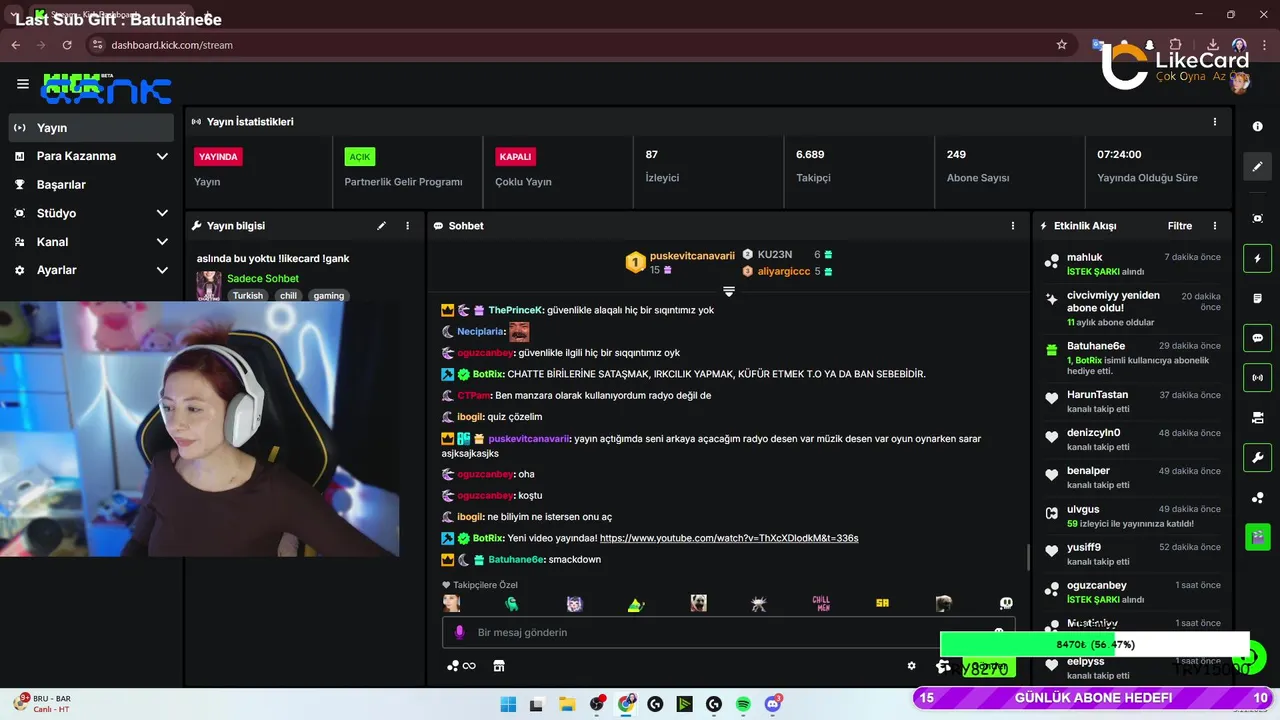1280x720 pixels.
Task: Collapse the pinned leaderboard using the arrow
Action: point(729,292)
